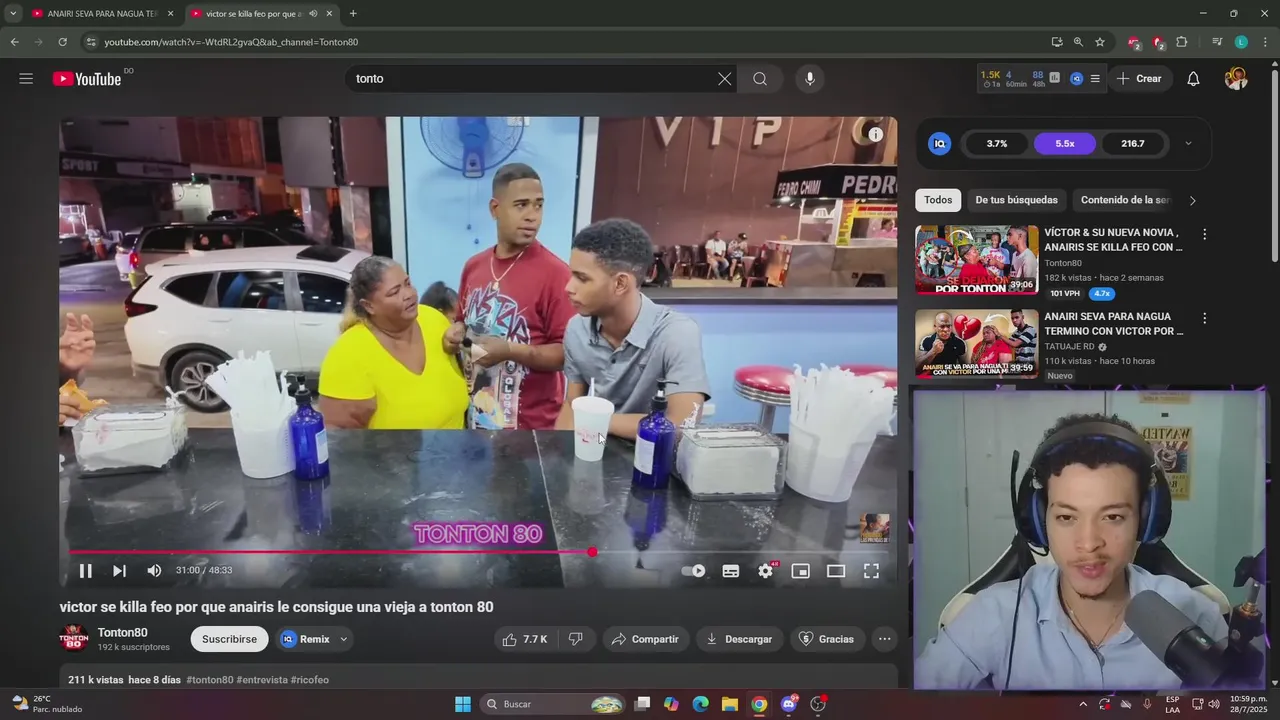The image size is (1280, 720).
Task: Toggle subtitles in the player
Action: pos(731,571)
